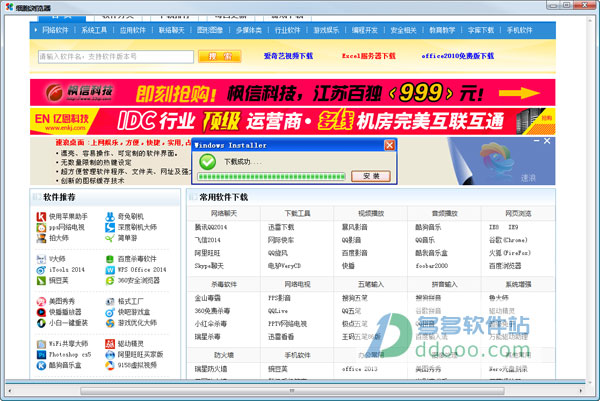Open the 豌豆荚 green icon

(x=41, y=280)
